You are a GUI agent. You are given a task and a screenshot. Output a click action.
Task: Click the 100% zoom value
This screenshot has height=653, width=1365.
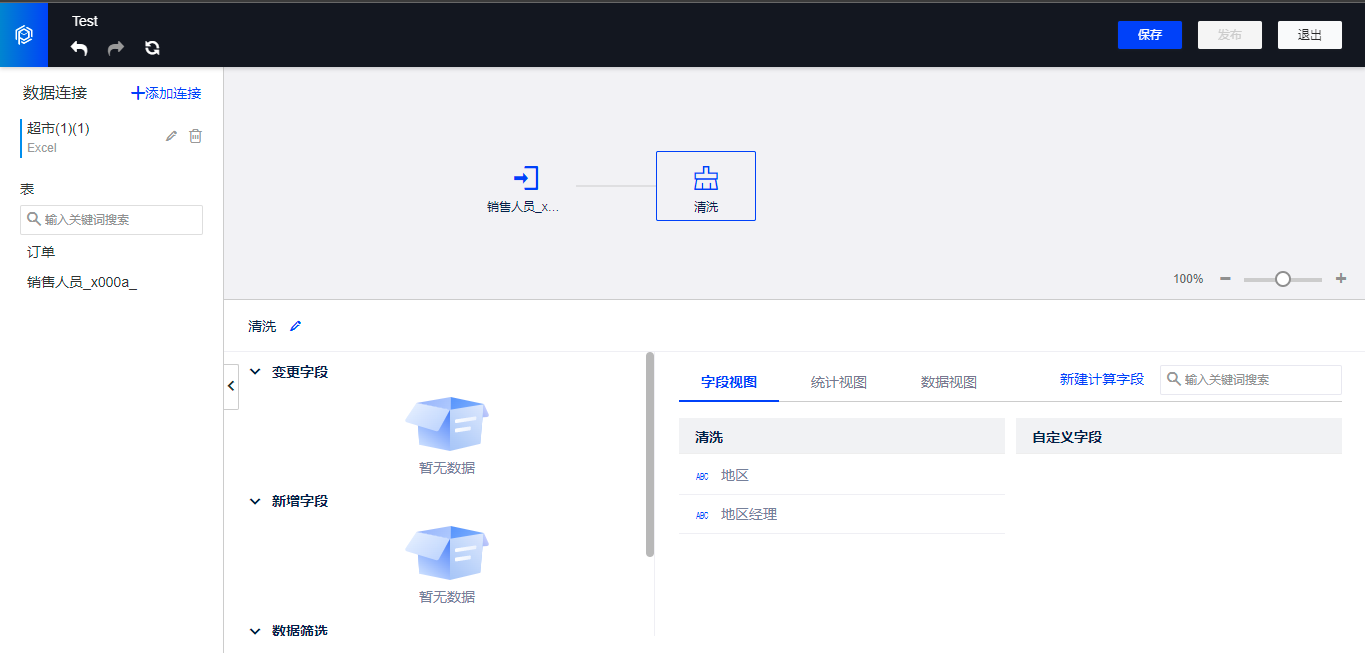(x=1188, y=279)
